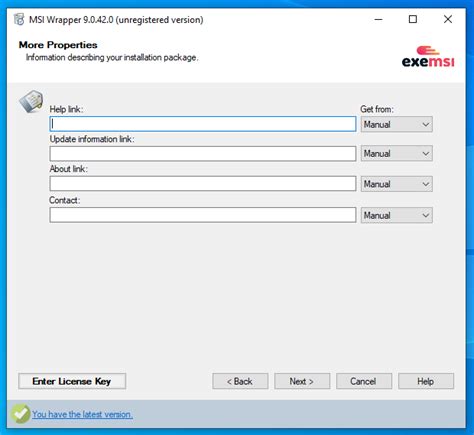Image resolution: width=474 pixels, height=435 pixels.
Task: Open Help from the bottom button
Action: coord(426,381)
